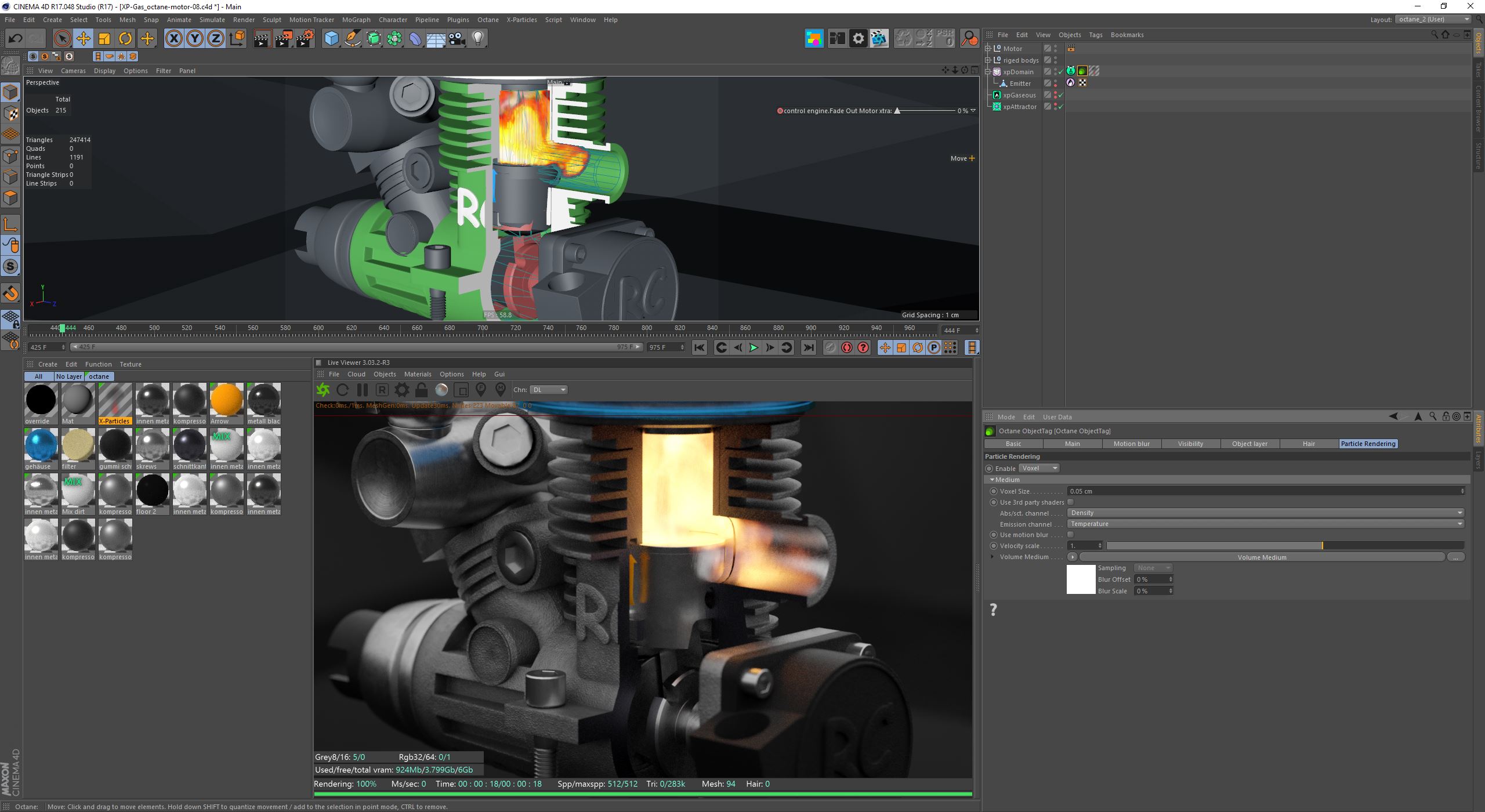Click the Volume Medium button

[x=1262, y=557]
